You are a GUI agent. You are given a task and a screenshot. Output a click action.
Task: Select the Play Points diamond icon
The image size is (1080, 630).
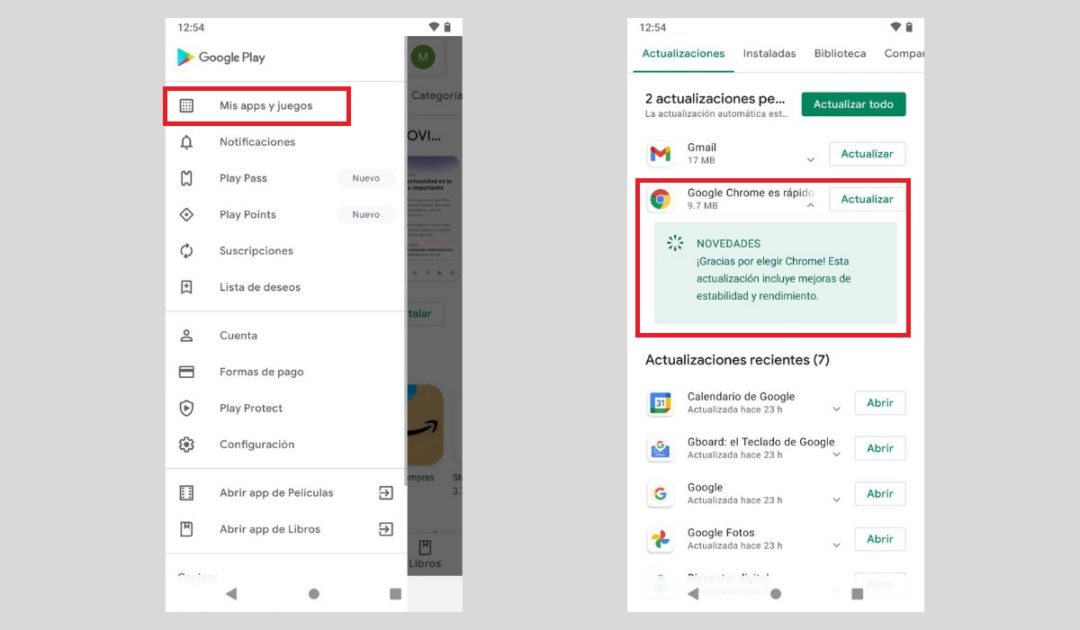pos(187,214)
